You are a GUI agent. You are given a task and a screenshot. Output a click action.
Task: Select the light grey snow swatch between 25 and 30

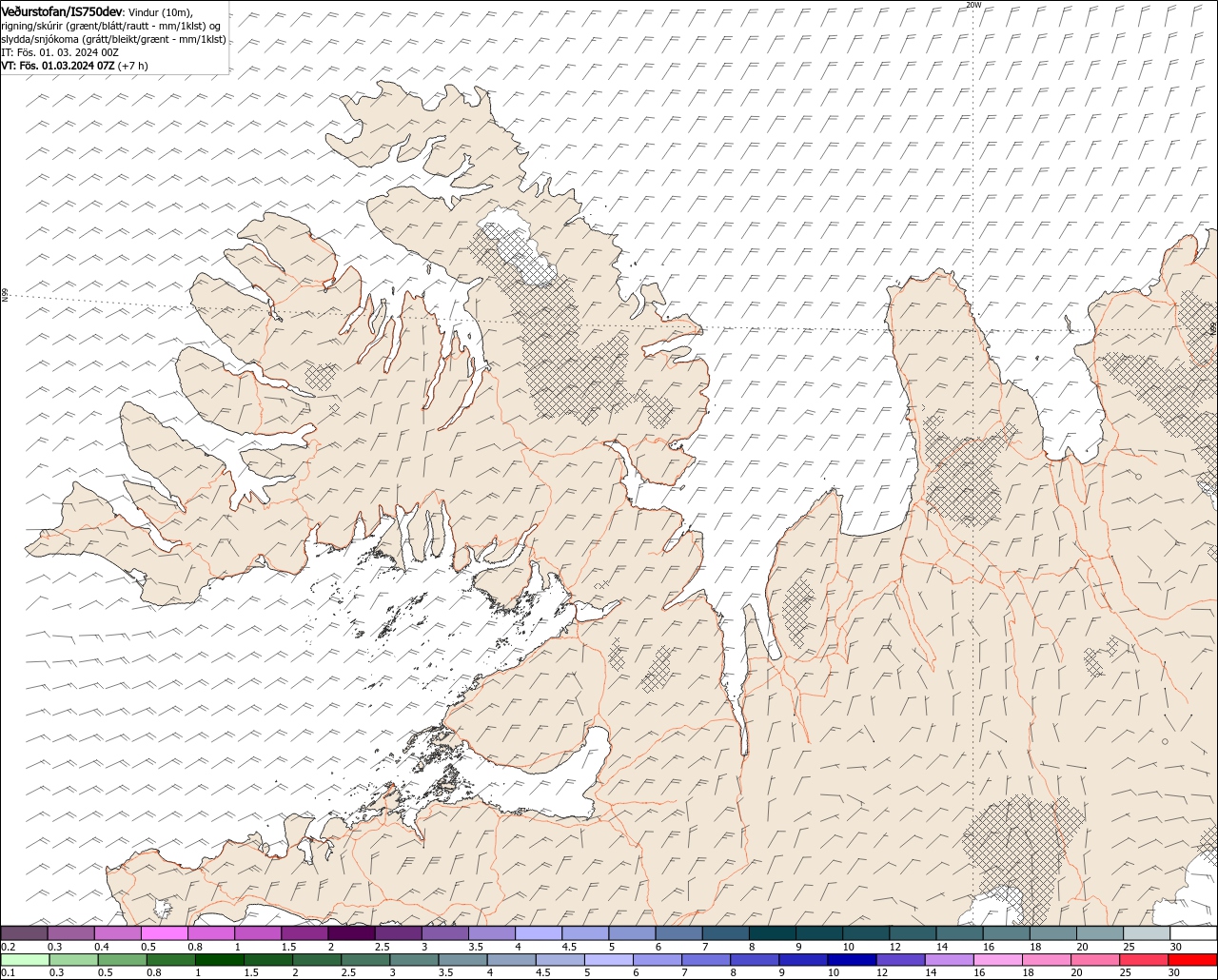[1148, 932]
